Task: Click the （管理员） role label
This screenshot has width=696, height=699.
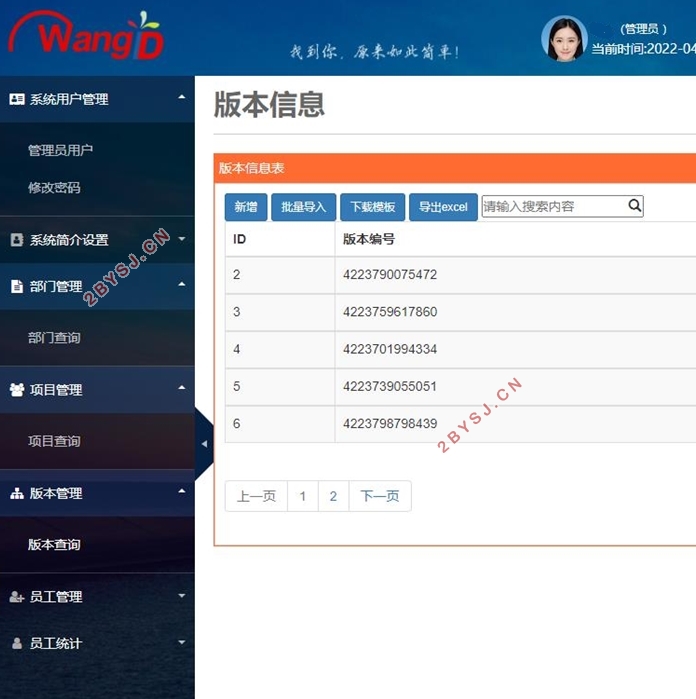Action: [642, 29]
